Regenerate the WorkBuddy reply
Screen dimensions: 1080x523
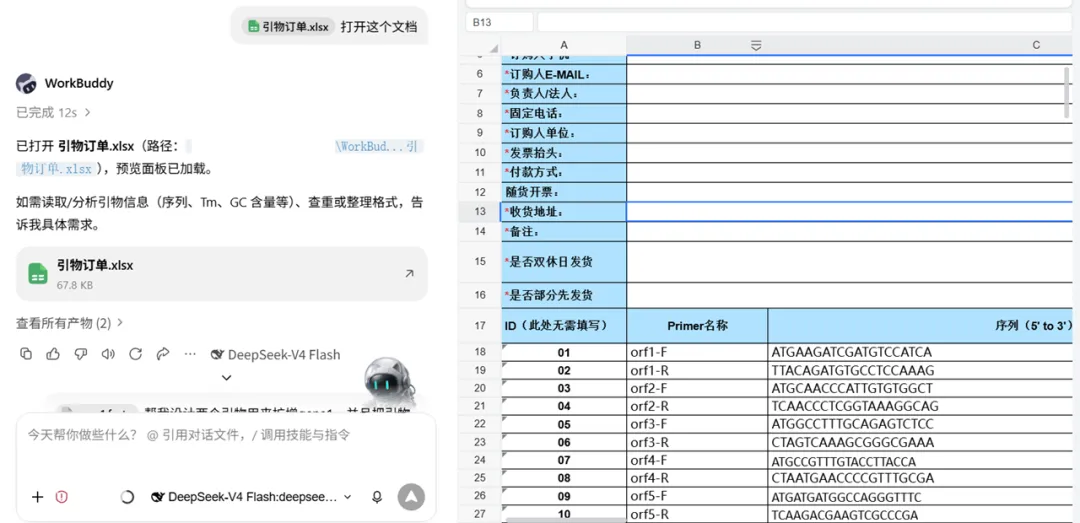pos(136,354)
